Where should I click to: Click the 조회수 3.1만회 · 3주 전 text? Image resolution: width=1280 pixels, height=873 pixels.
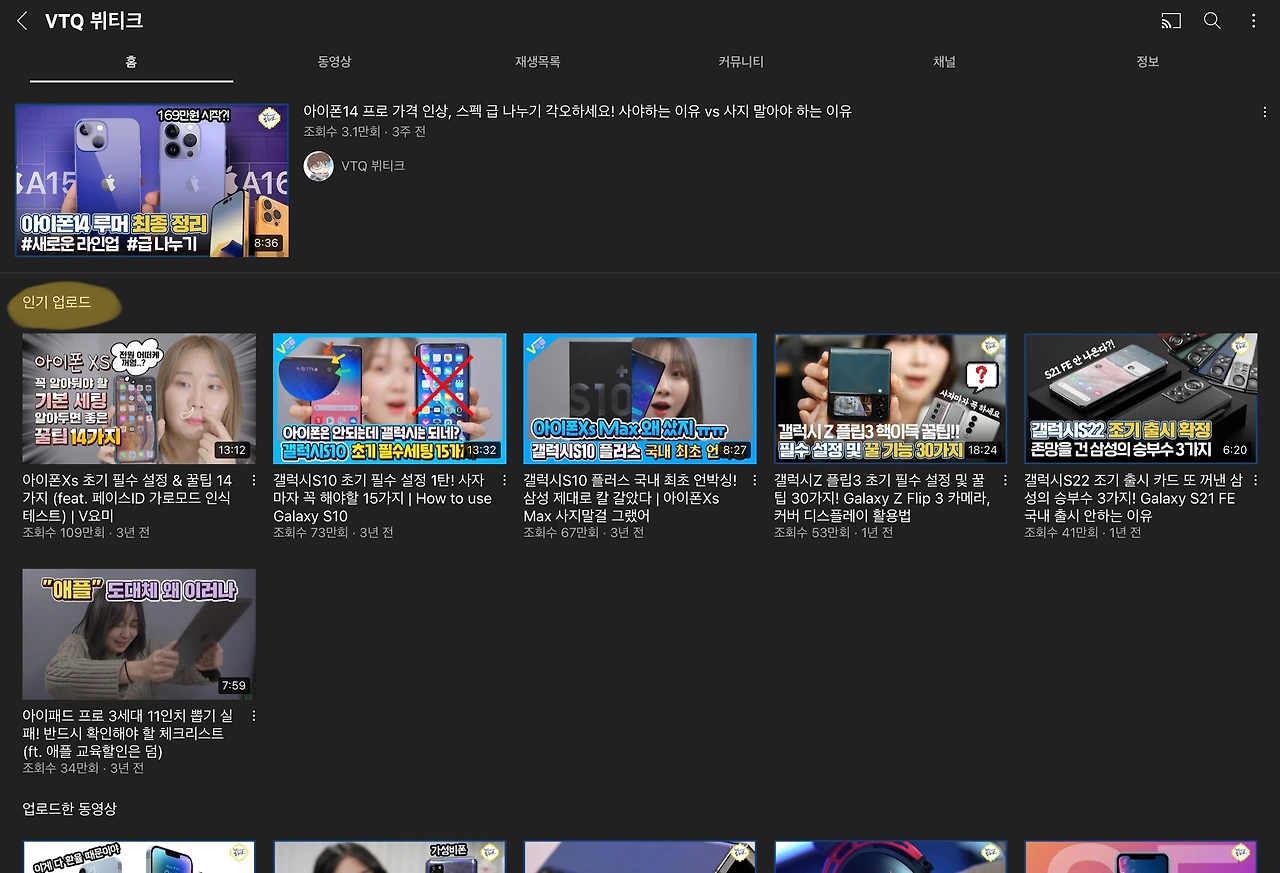[x=365, y=132]
